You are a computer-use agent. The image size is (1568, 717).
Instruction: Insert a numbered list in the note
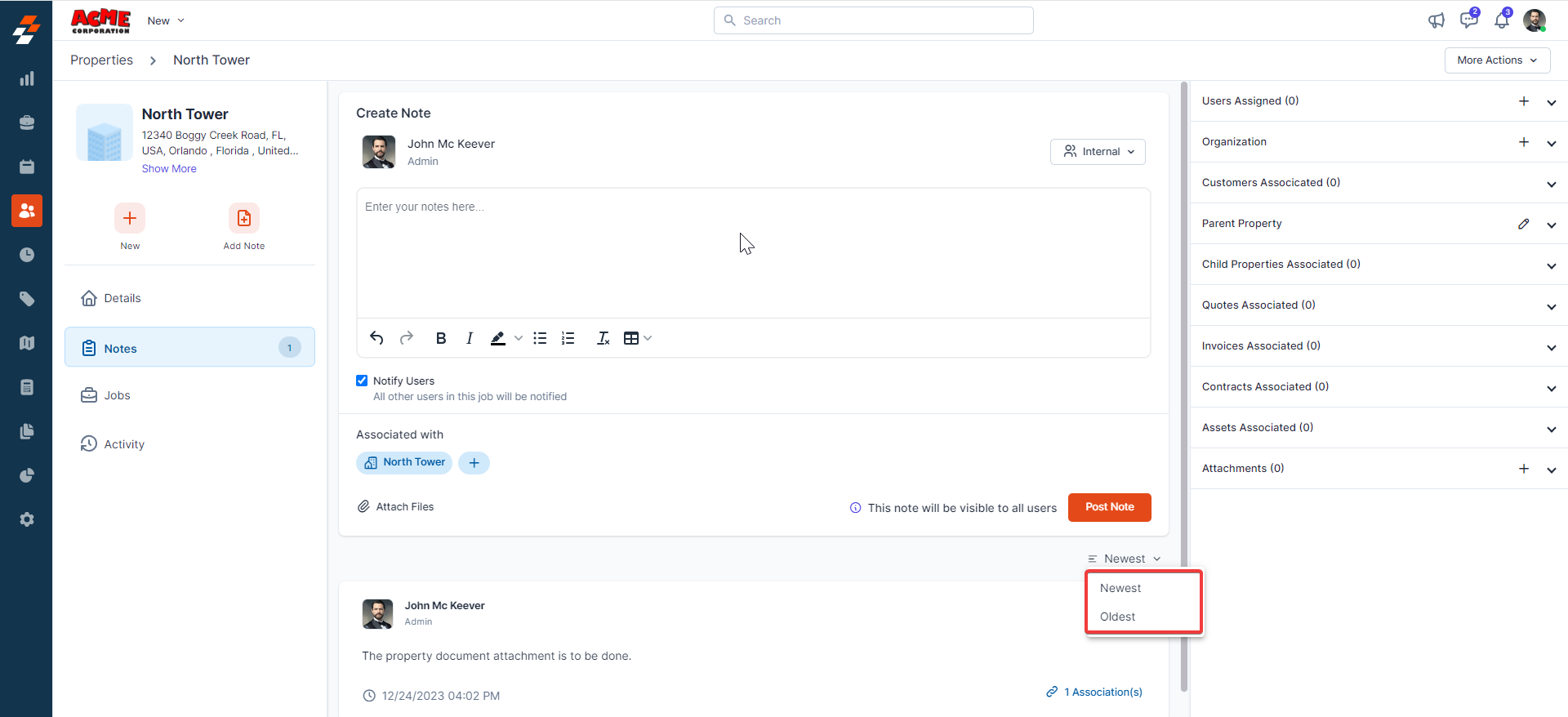pos(568,338)
